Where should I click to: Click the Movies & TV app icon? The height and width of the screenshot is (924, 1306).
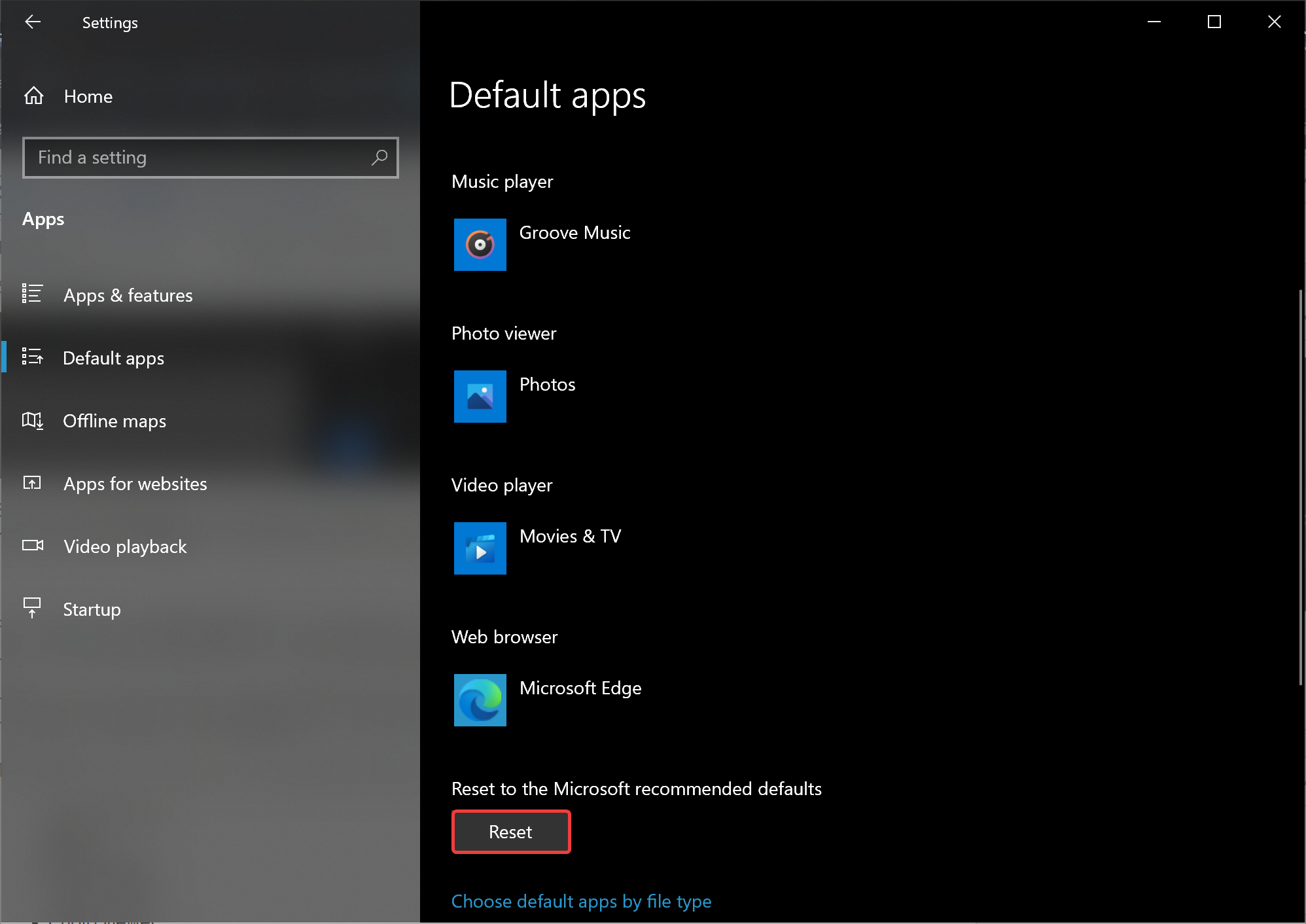pos(480,548)
